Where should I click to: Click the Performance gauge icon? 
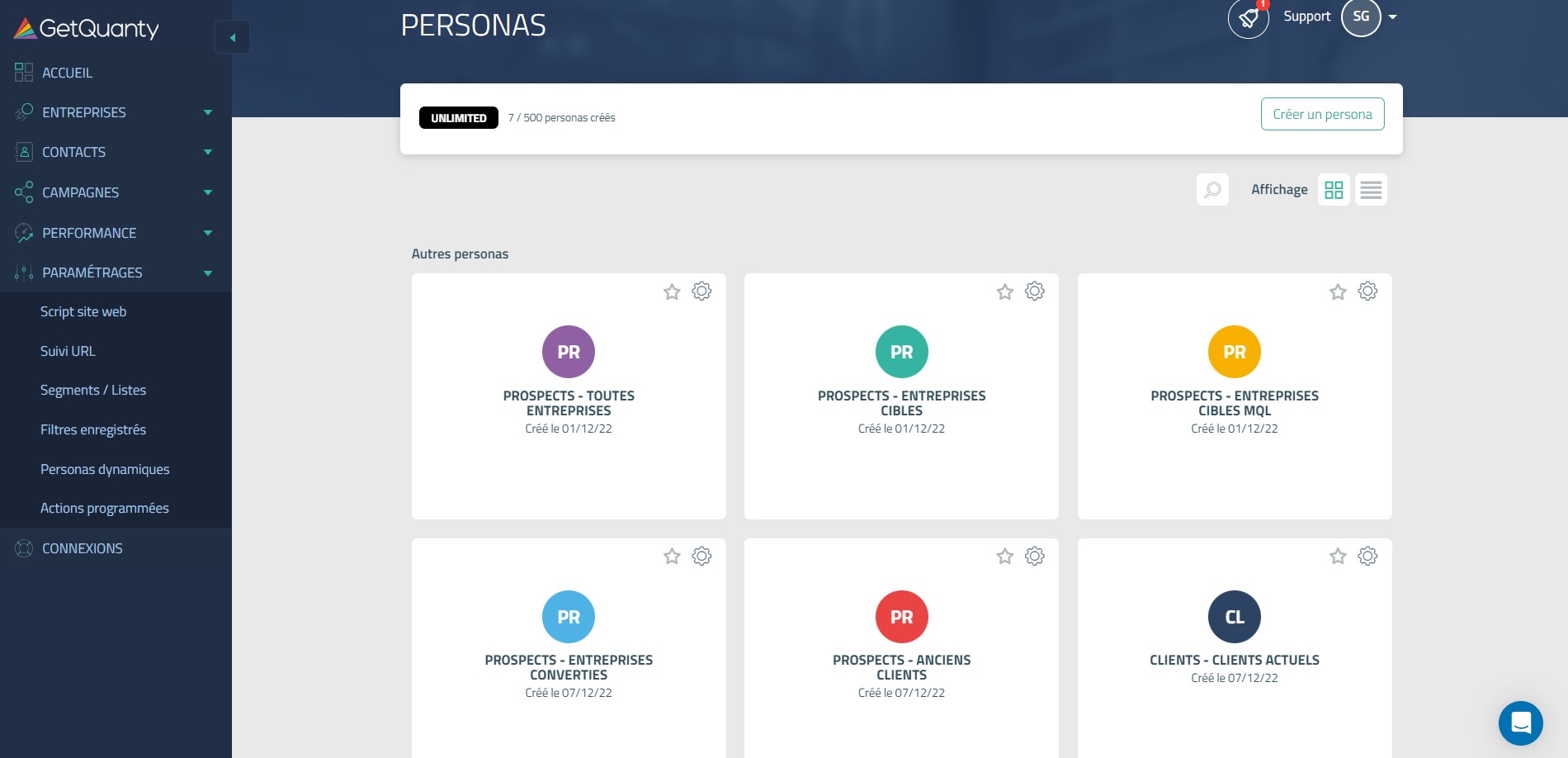(x=24, y=233)
